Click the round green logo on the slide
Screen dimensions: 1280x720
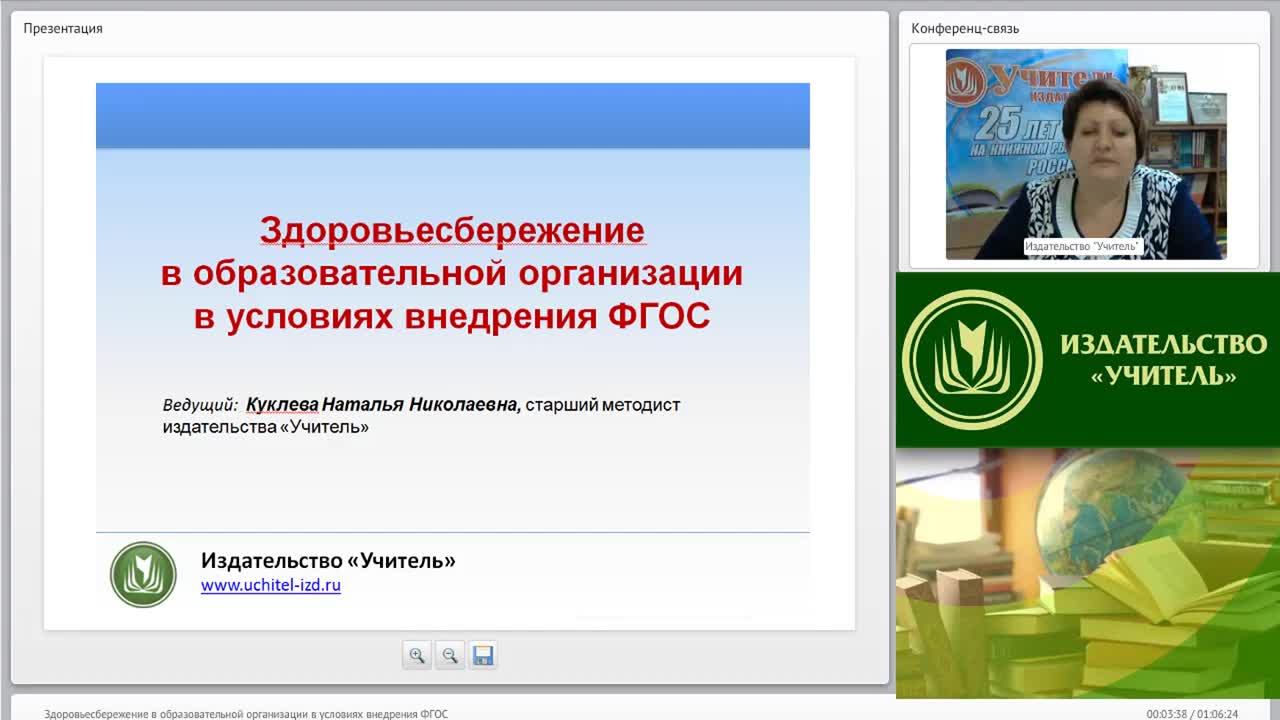[143, 574]
